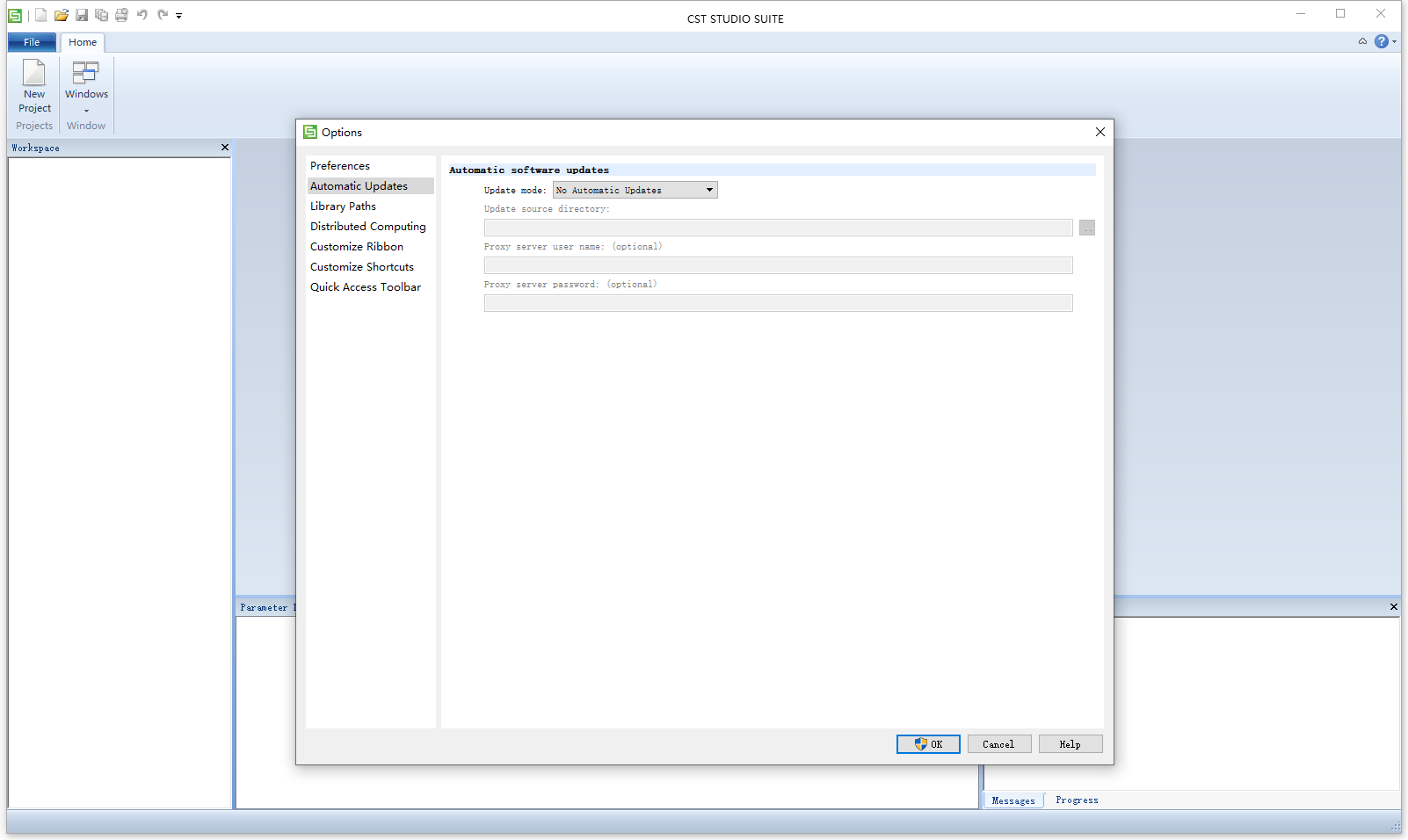
Task: Click the New document icon in quick access toolbar
Action: coord(40,15)
